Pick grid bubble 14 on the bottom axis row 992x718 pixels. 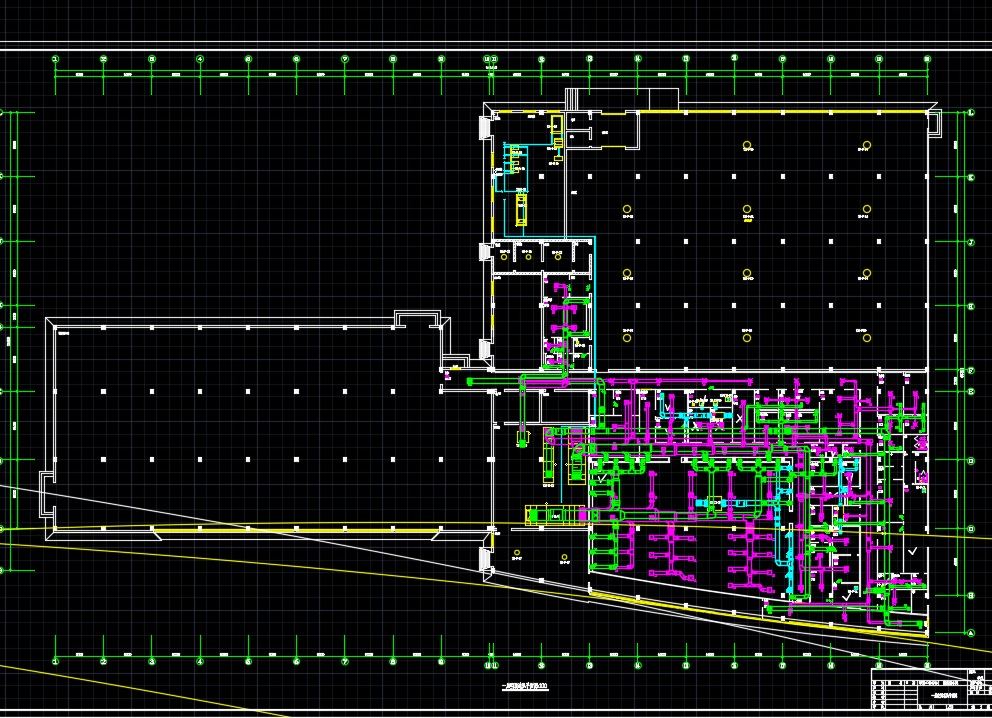pyautogui.click(x=638, y=665)
